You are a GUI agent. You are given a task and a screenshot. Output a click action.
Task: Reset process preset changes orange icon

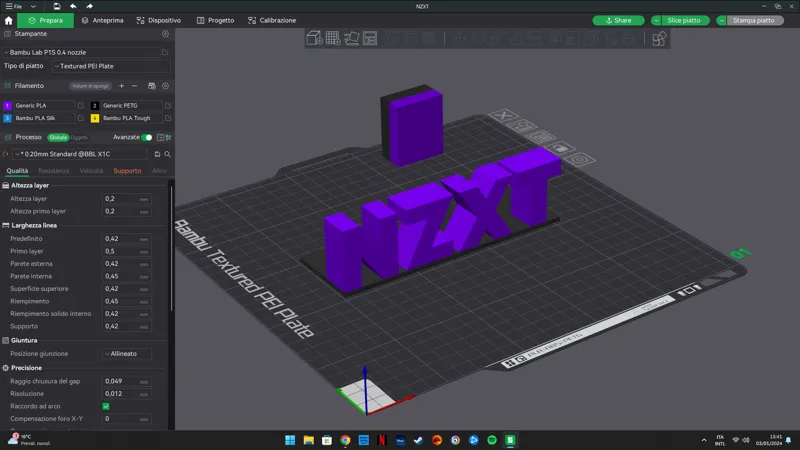click(x=6, y=154)
